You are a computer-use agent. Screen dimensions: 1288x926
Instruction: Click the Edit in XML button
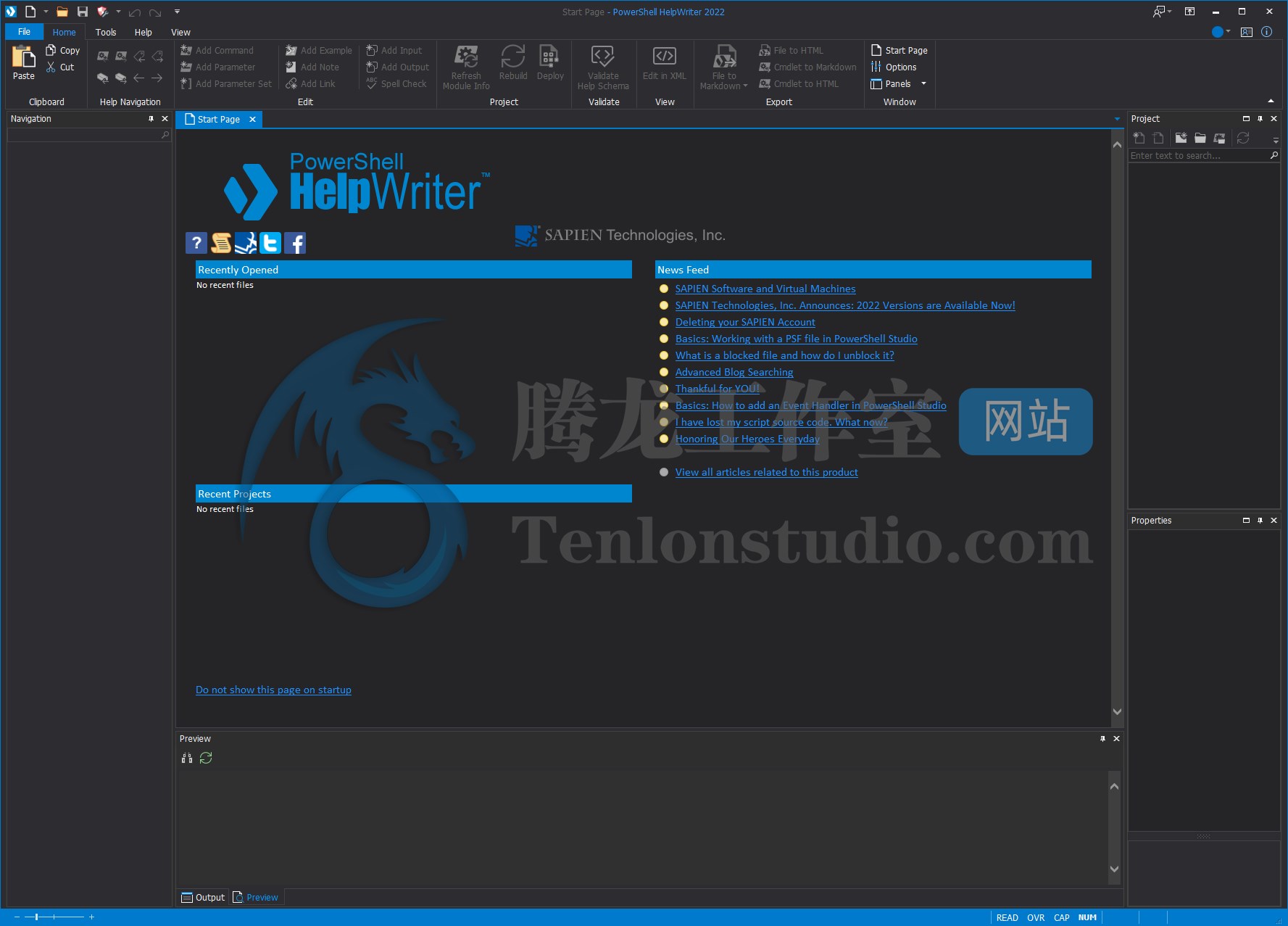[x=665, y=62]
